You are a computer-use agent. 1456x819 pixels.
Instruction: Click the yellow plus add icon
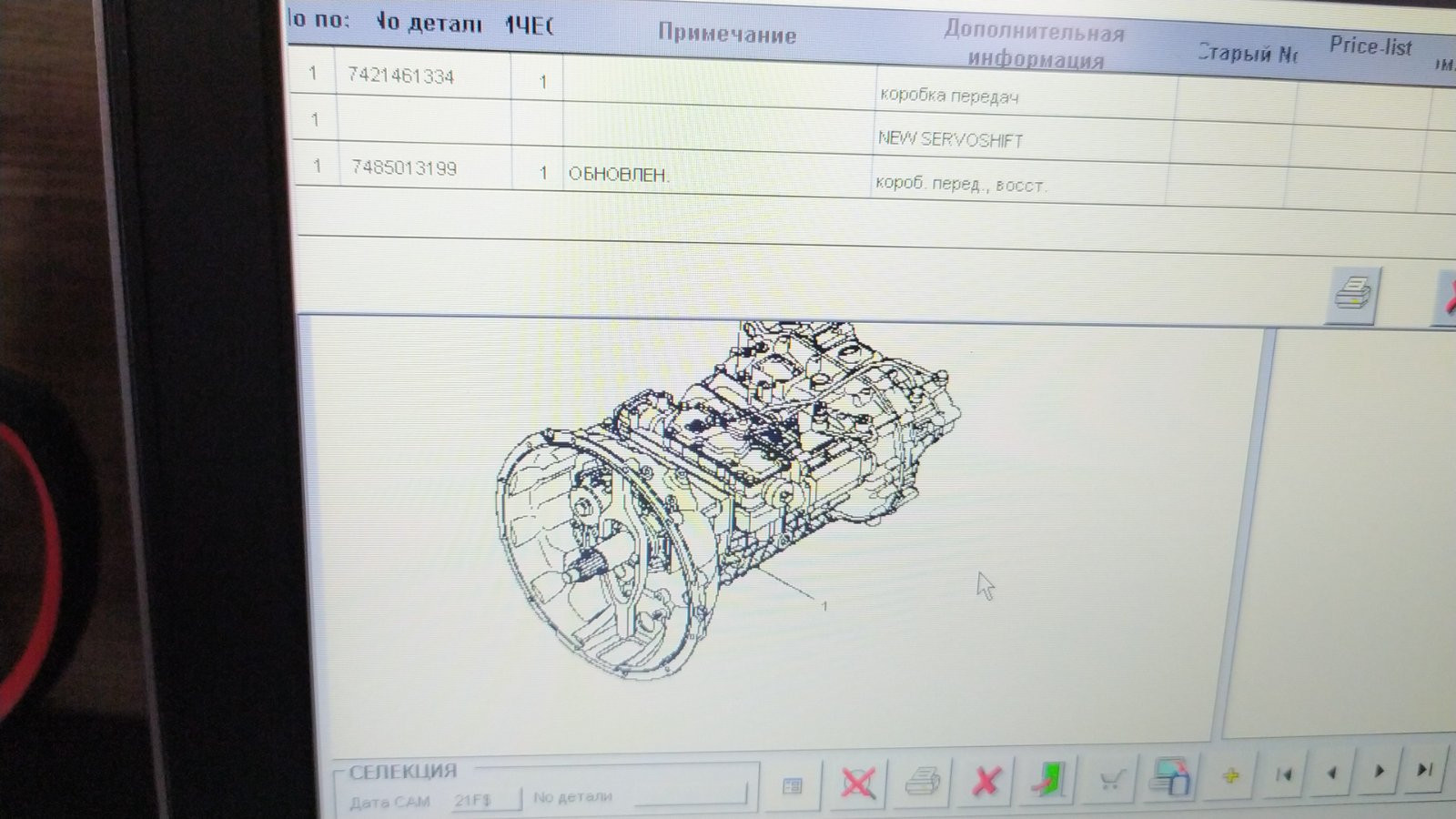pos(1230,776)
